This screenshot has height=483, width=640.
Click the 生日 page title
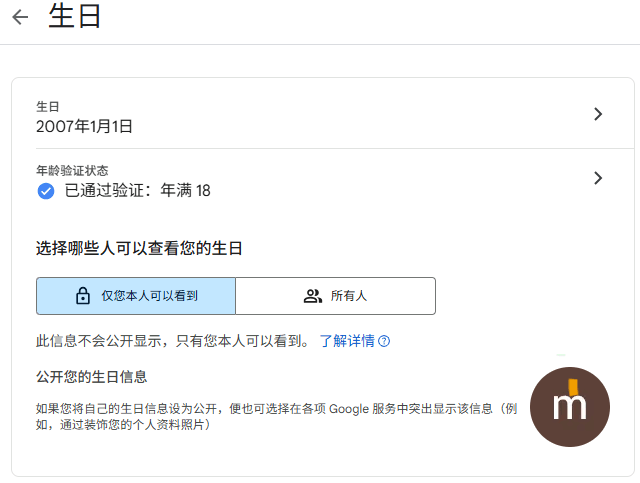75,16
